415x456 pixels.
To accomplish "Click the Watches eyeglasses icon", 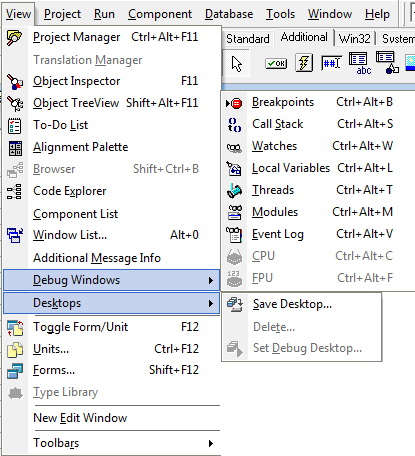I will [x=234, y=147].
